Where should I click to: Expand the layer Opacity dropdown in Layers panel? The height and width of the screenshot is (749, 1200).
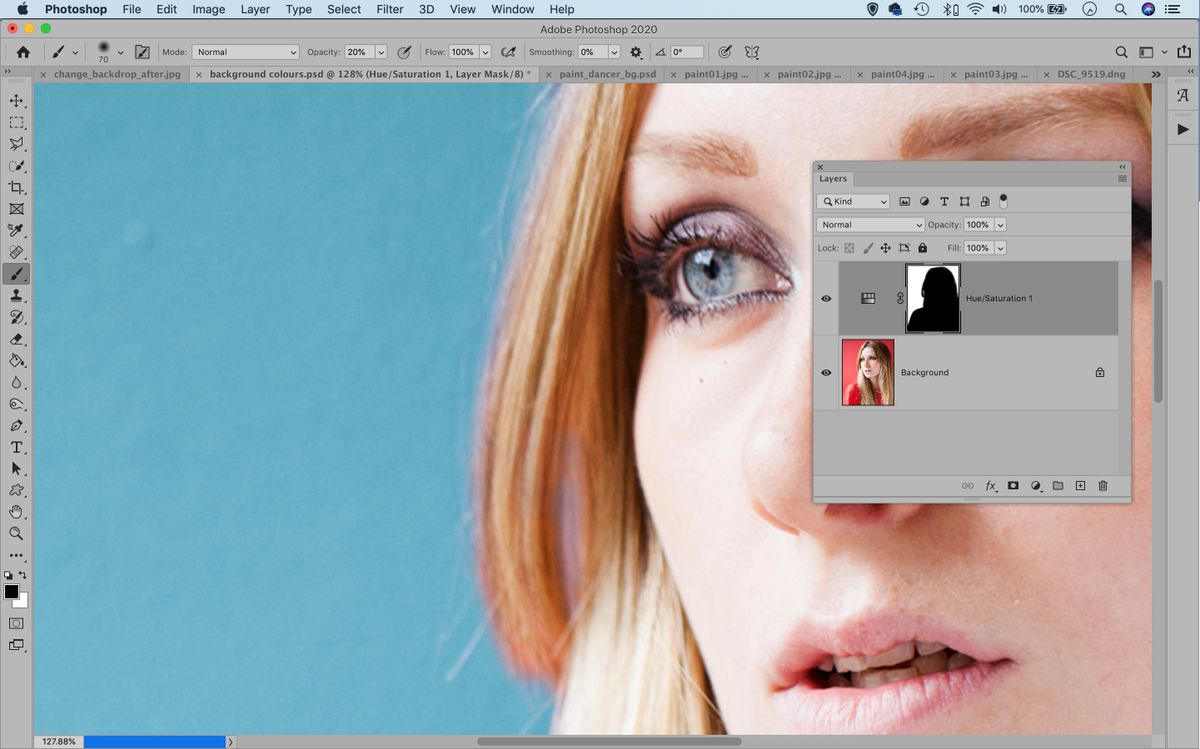point(998,224)
